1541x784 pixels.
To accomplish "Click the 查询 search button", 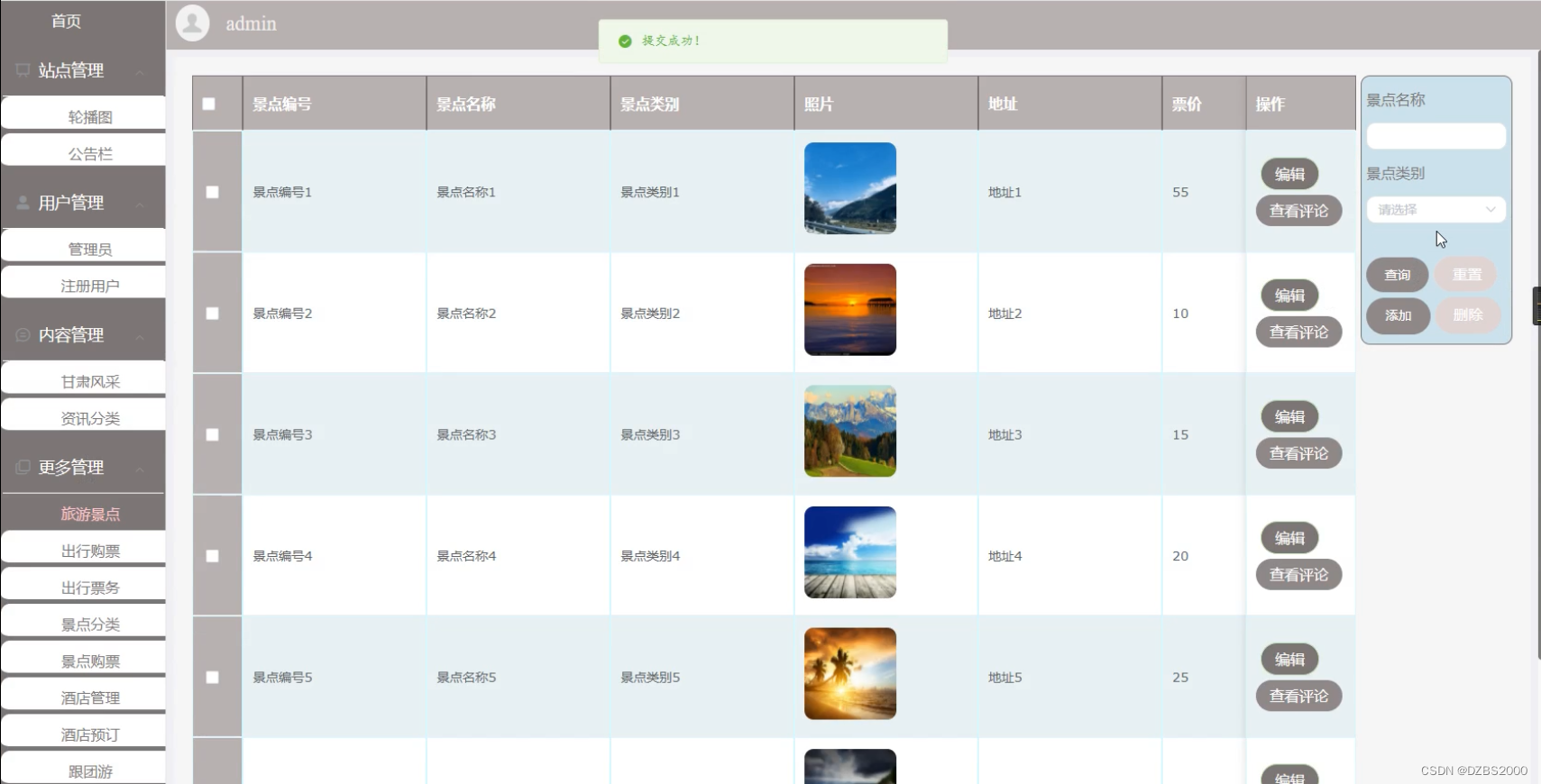I will (1398, 275).
